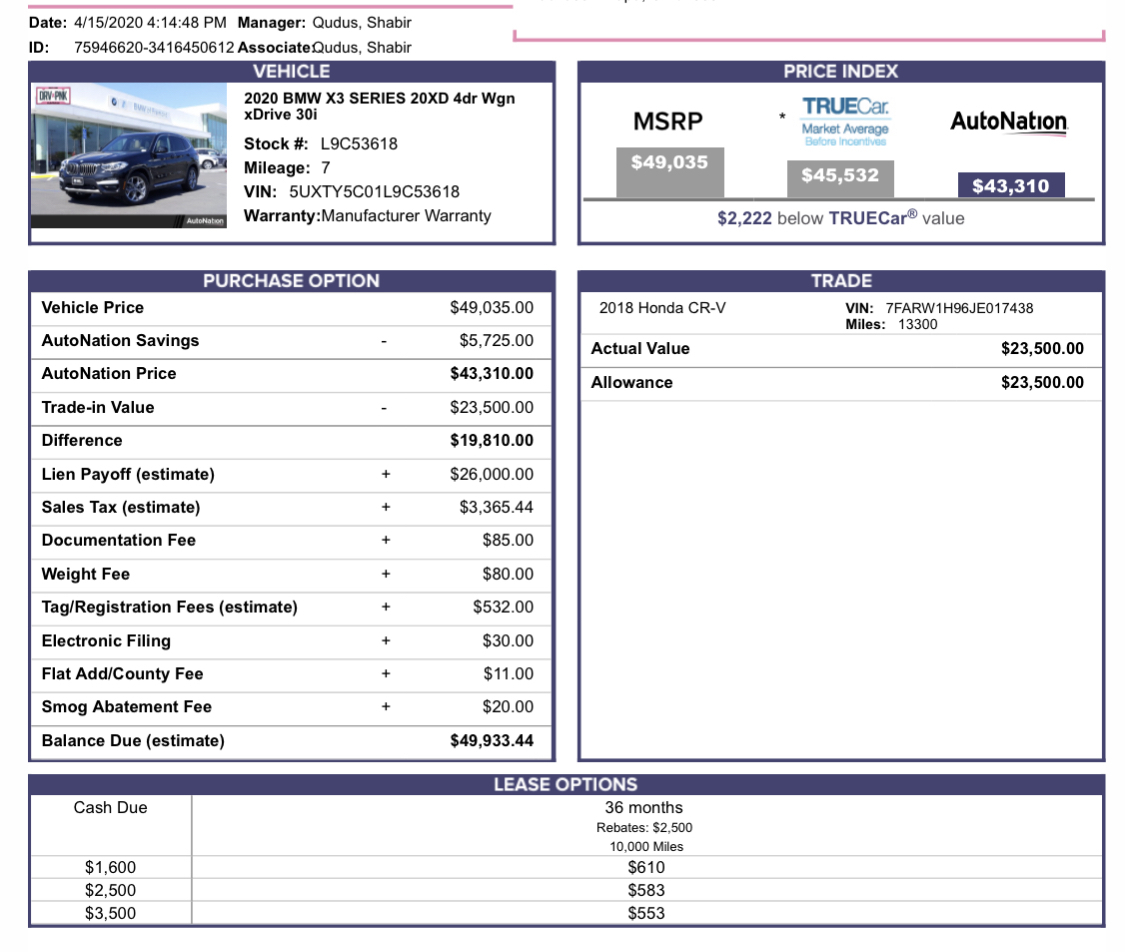Click the Actual Value $23,500.00 amount
The image size is (1125, 952).
[1042, 349]
